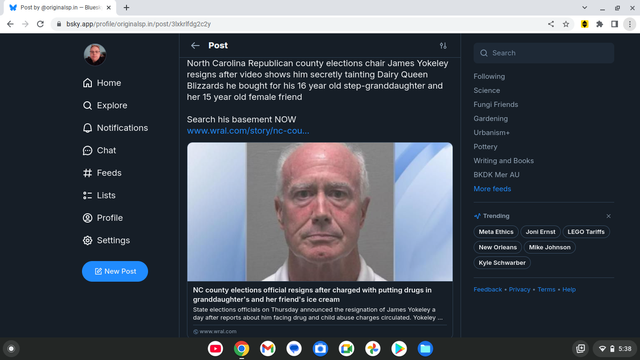Open Profile in the sidebar

coord(102,218)
